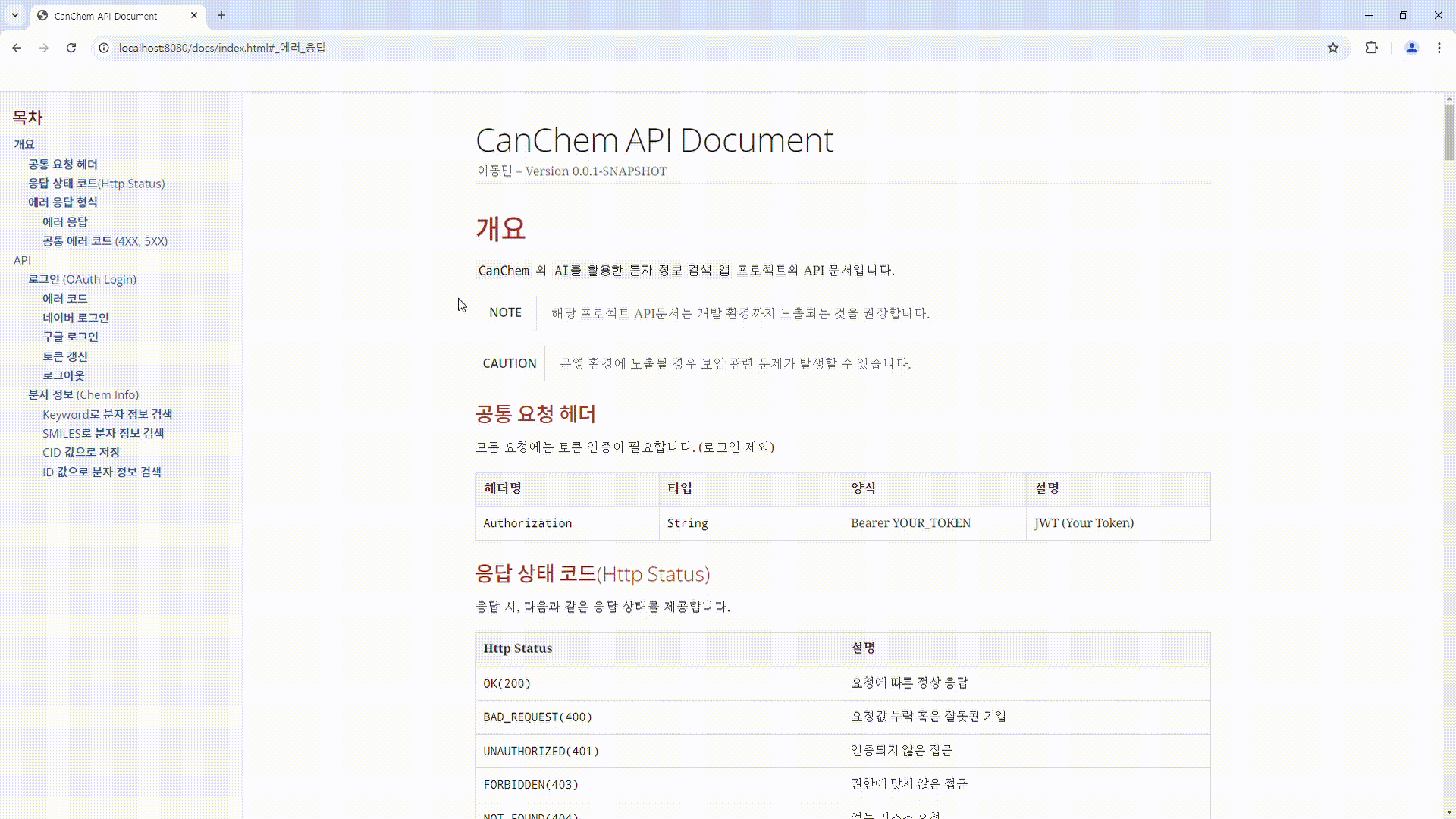Open 토큰 갱신 sidebar entry
Image resolution: width=1456 pixels, height=819 pixels.
pos(65,356)
